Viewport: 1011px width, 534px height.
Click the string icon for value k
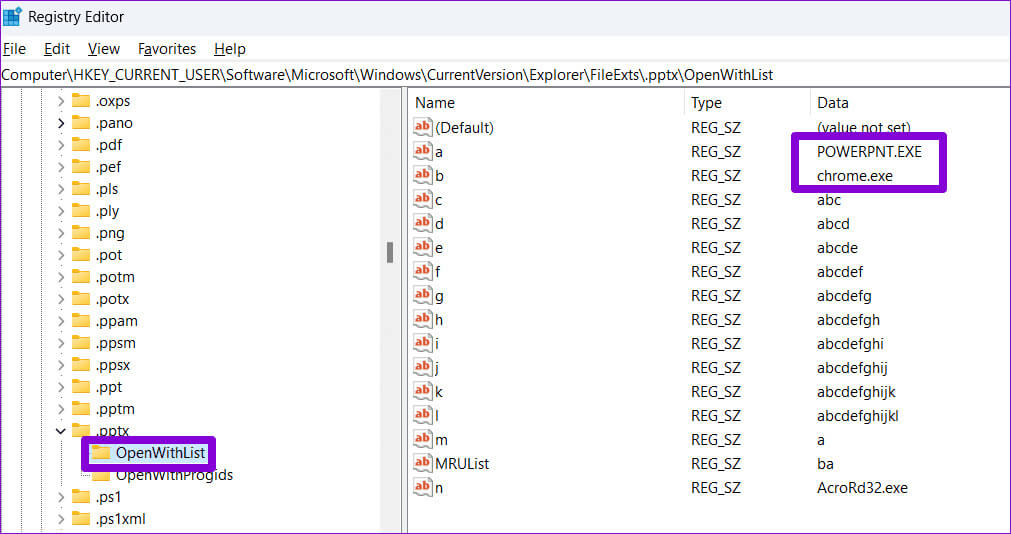[x=423, y=391]
